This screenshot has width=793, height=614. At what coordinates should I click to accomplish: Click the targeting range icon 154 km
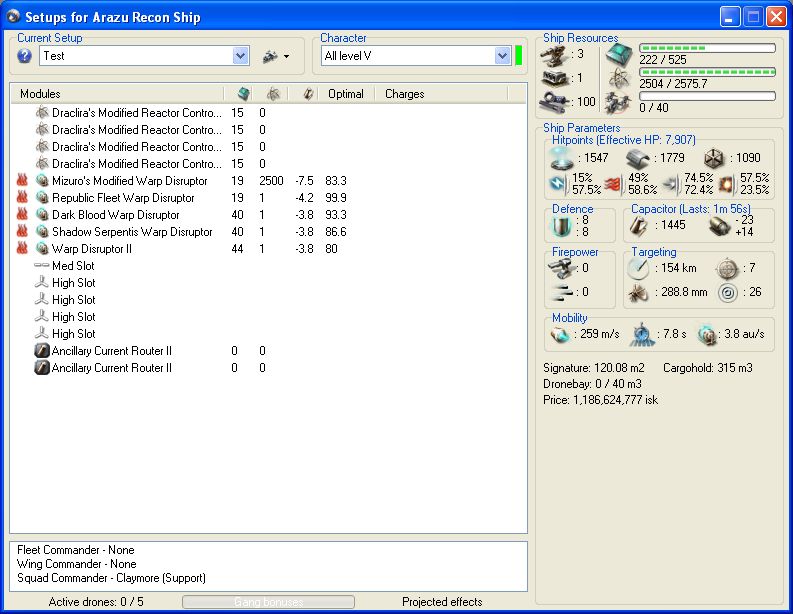(638, 268)
